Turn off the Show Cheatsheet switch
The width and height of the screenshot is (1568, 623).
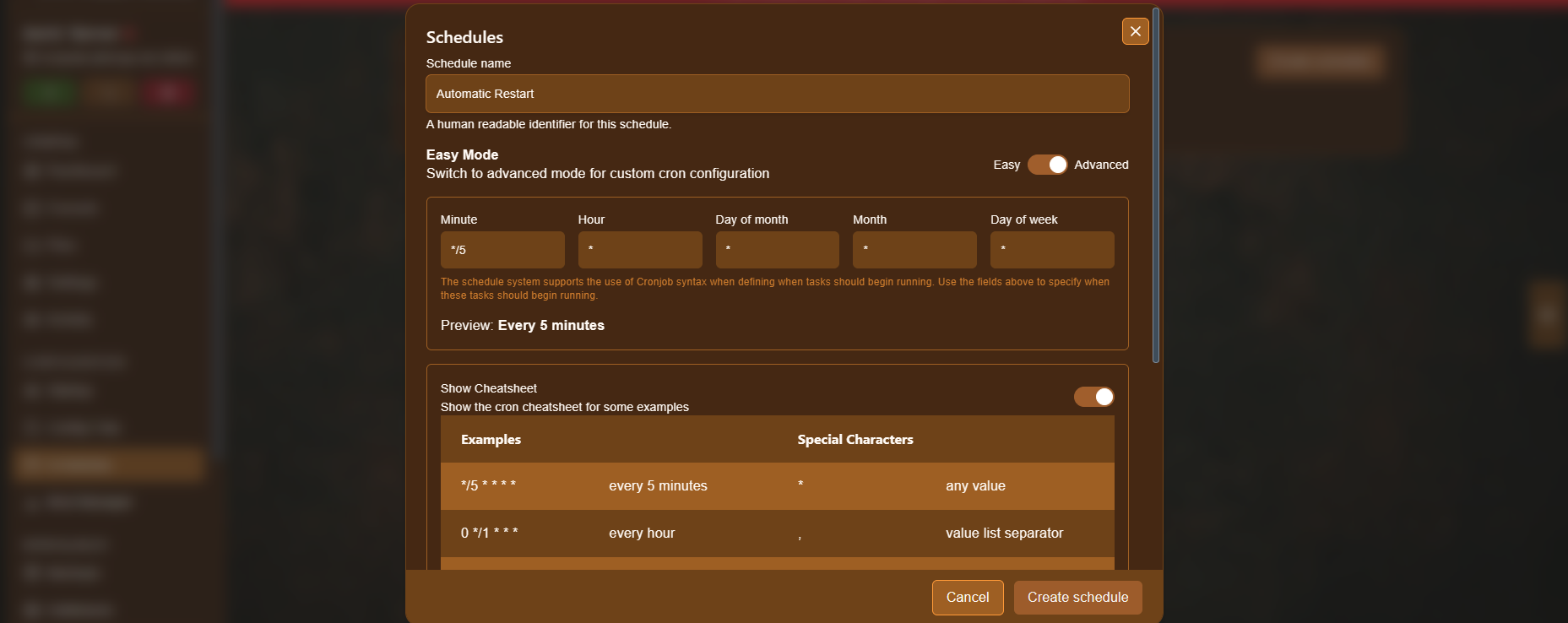(1093, 397)
